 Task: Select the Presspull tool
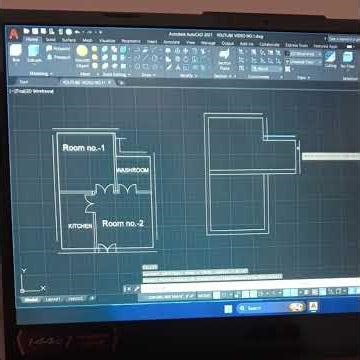tap(58, 57)
